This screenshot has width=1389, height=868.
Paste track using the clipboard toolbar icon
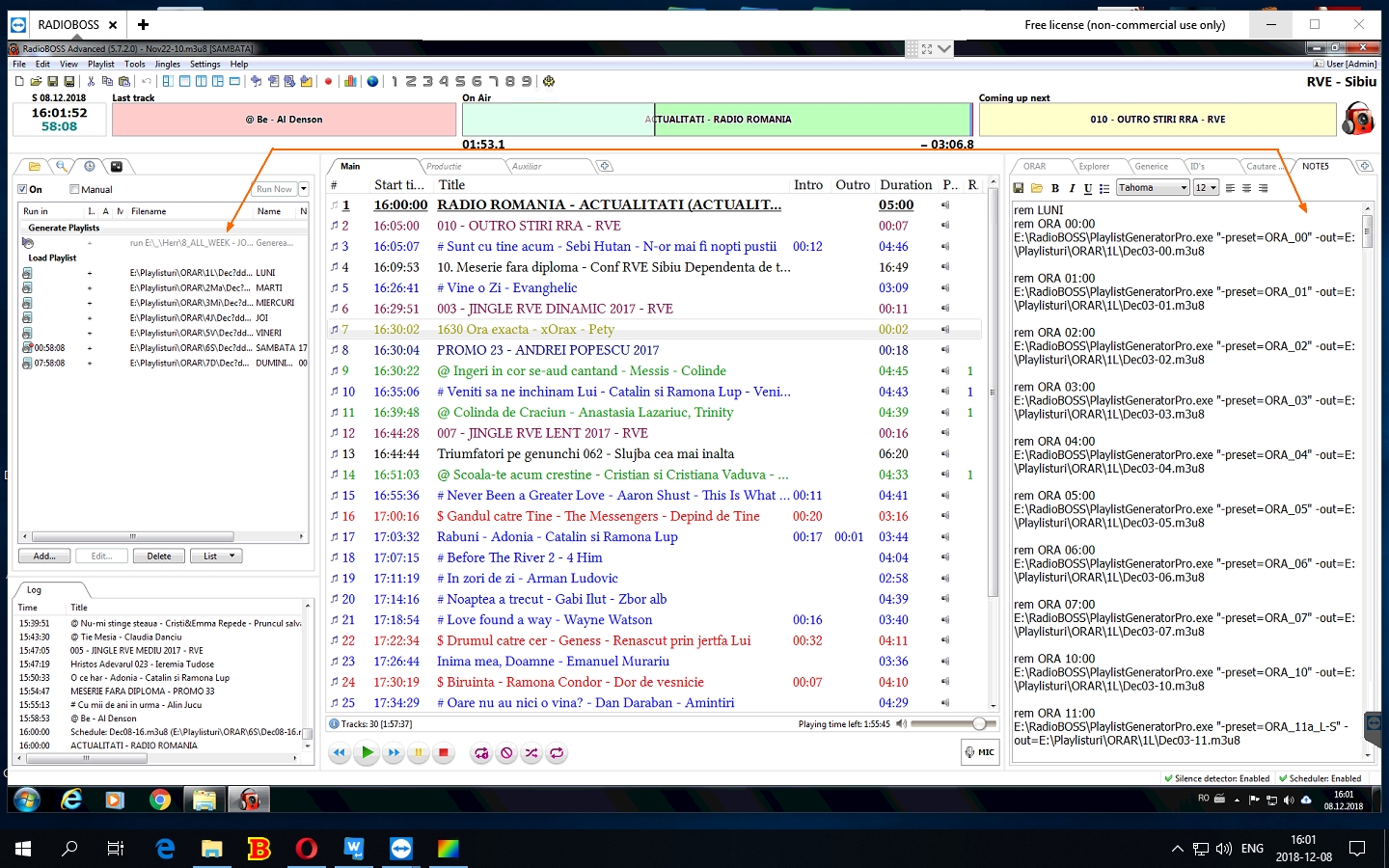point(123,82)
